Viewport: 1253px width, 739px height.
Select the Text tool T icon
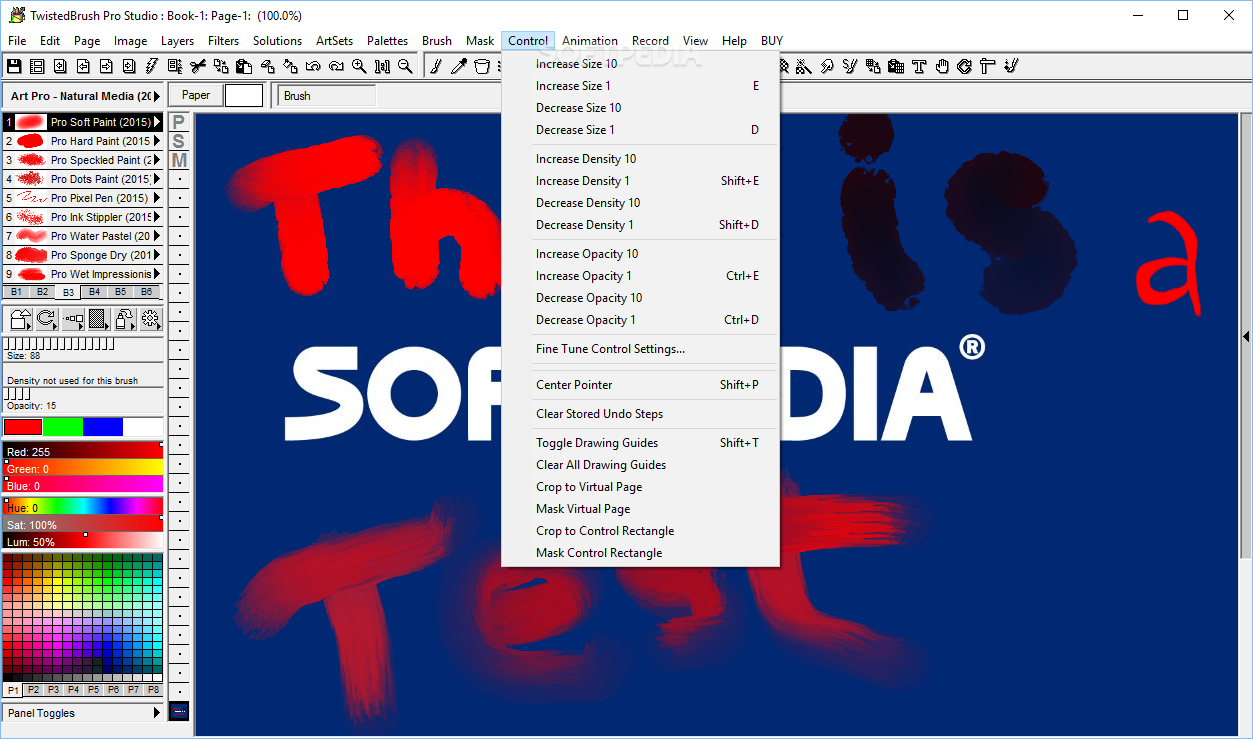tap(919, 66)
